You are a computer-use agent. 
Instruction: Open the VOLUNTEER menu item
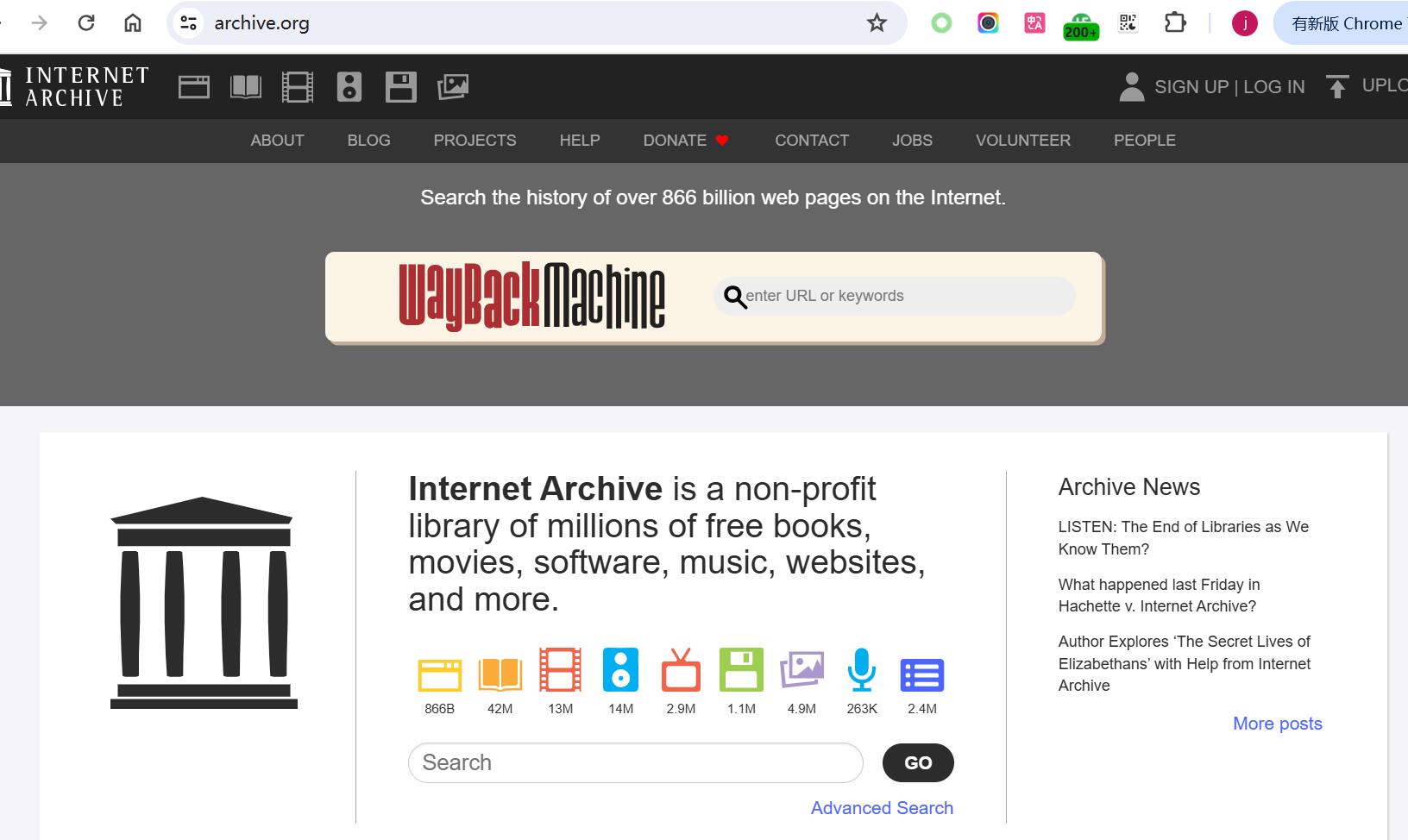point(1023,141)
